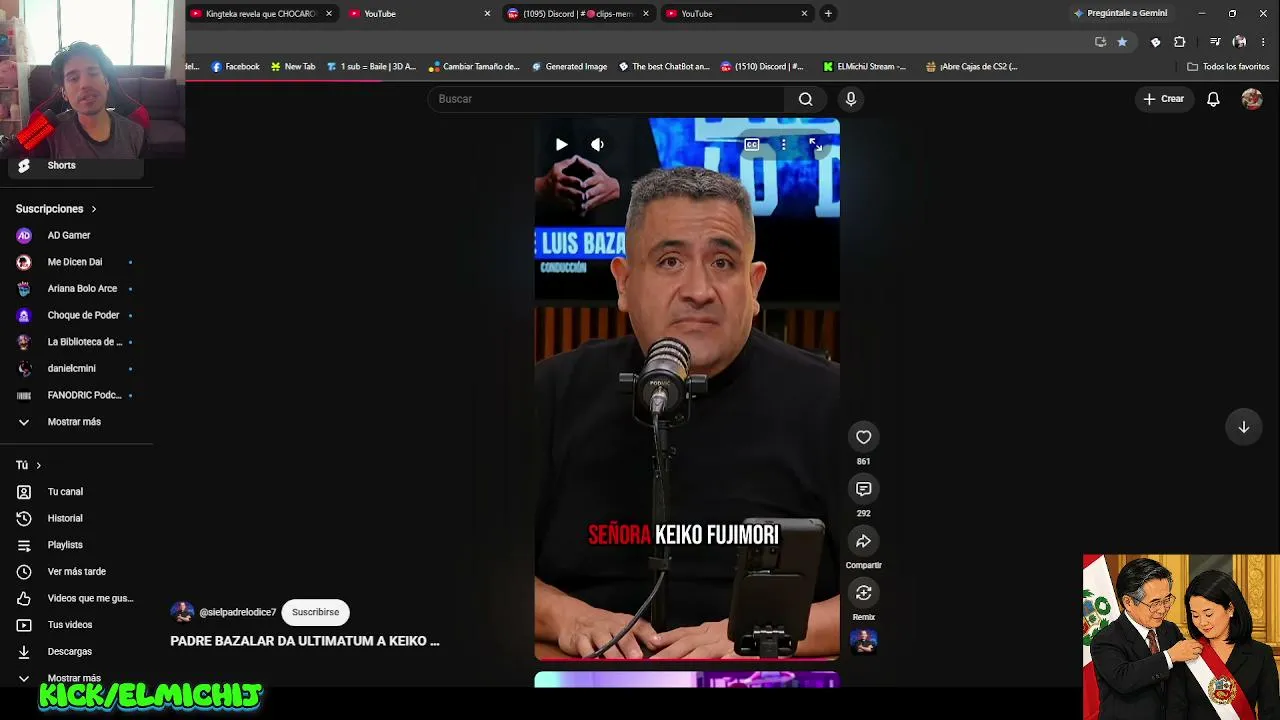Open the Todos los favoritos folder
Screen dimensions: 1280x720
coord(1228,67)
